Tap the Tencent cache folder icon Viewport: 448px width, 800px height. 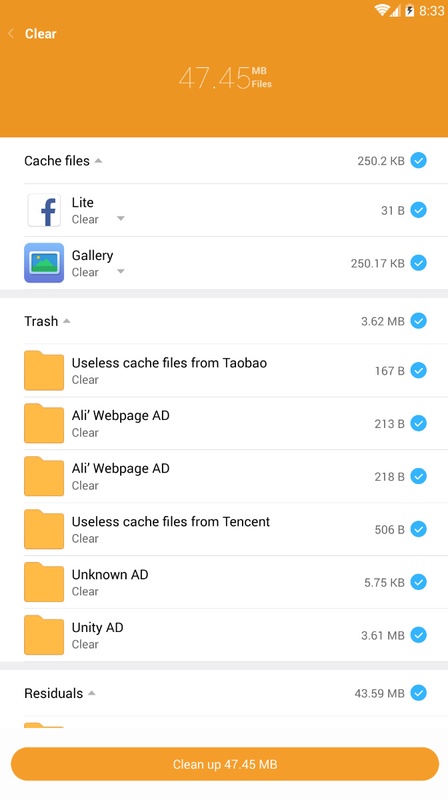point(44,529)
